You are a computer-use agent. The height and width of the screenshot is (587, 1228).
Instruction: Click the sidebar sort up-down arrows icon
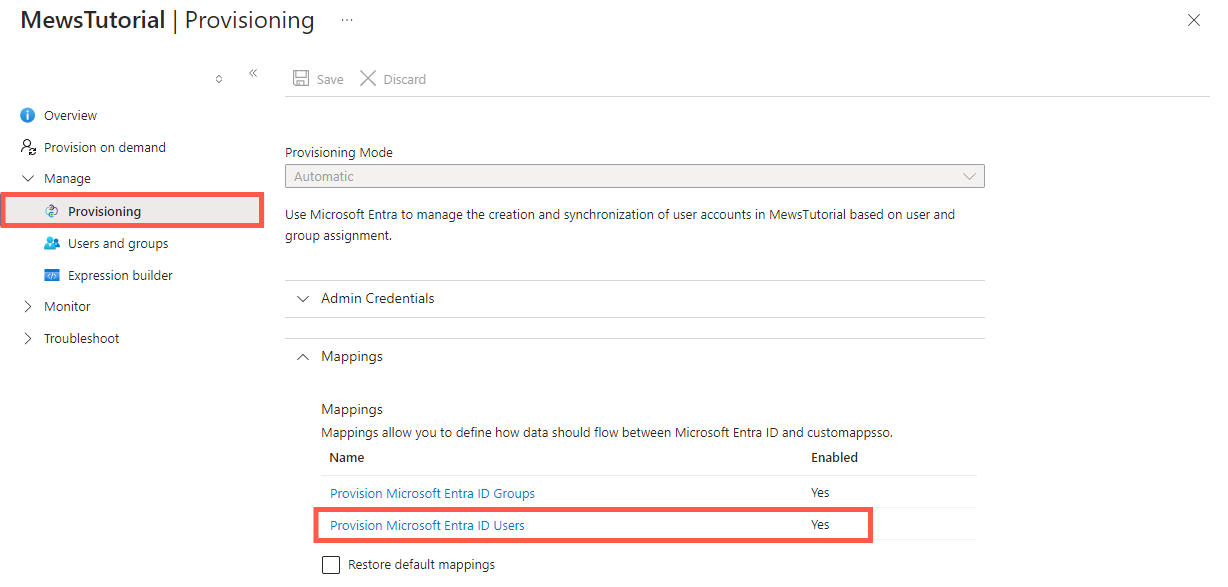click(x=219, y=79)
